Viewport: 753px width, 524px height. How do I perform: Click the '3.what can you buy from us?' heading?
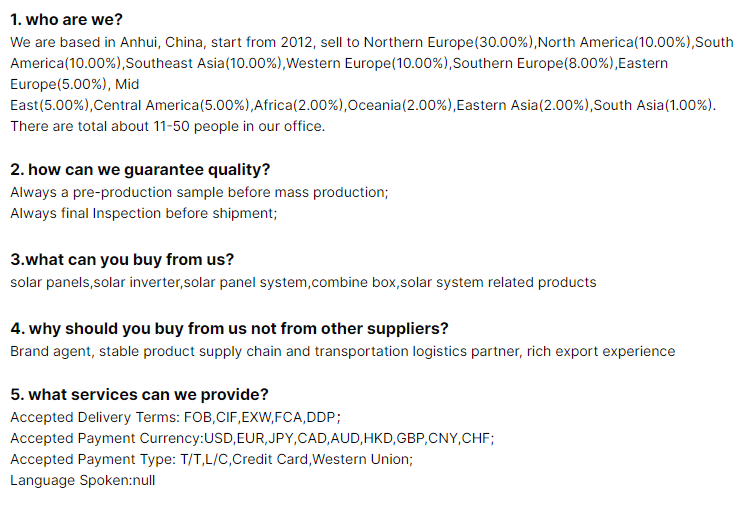(122, 259)
